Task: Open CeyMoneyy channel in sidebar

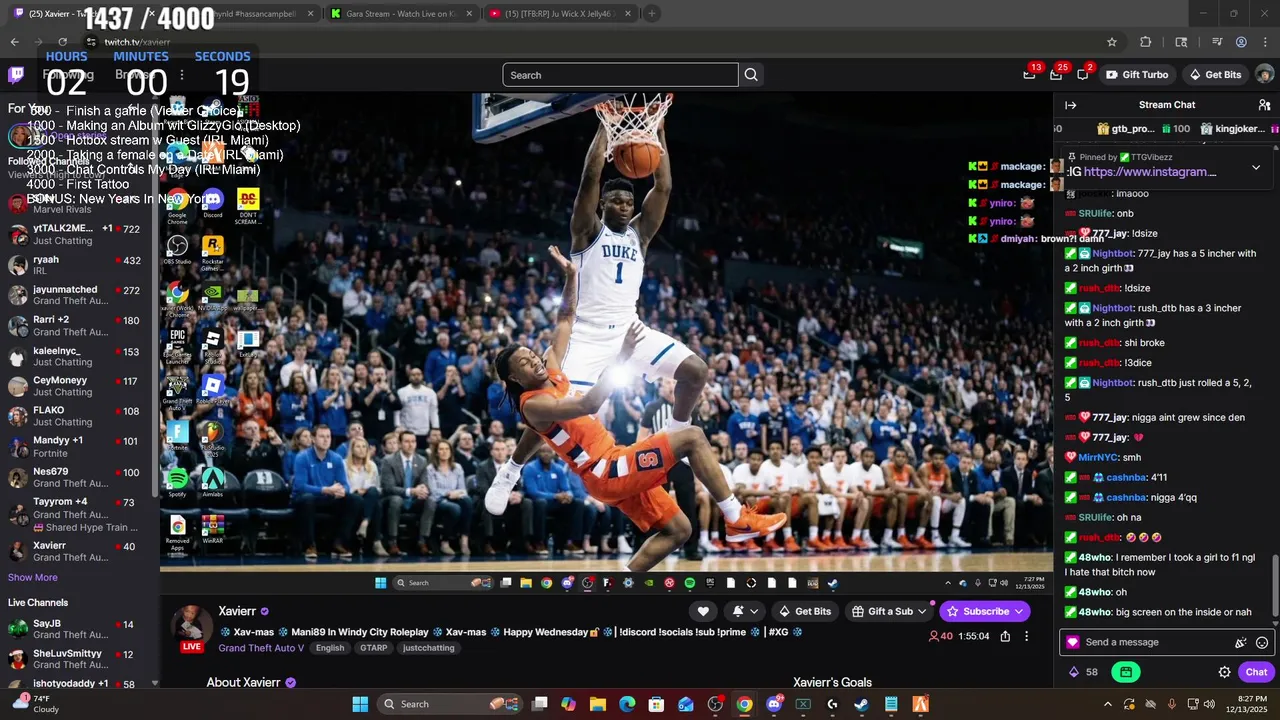Action: click(x=75, y=386)
